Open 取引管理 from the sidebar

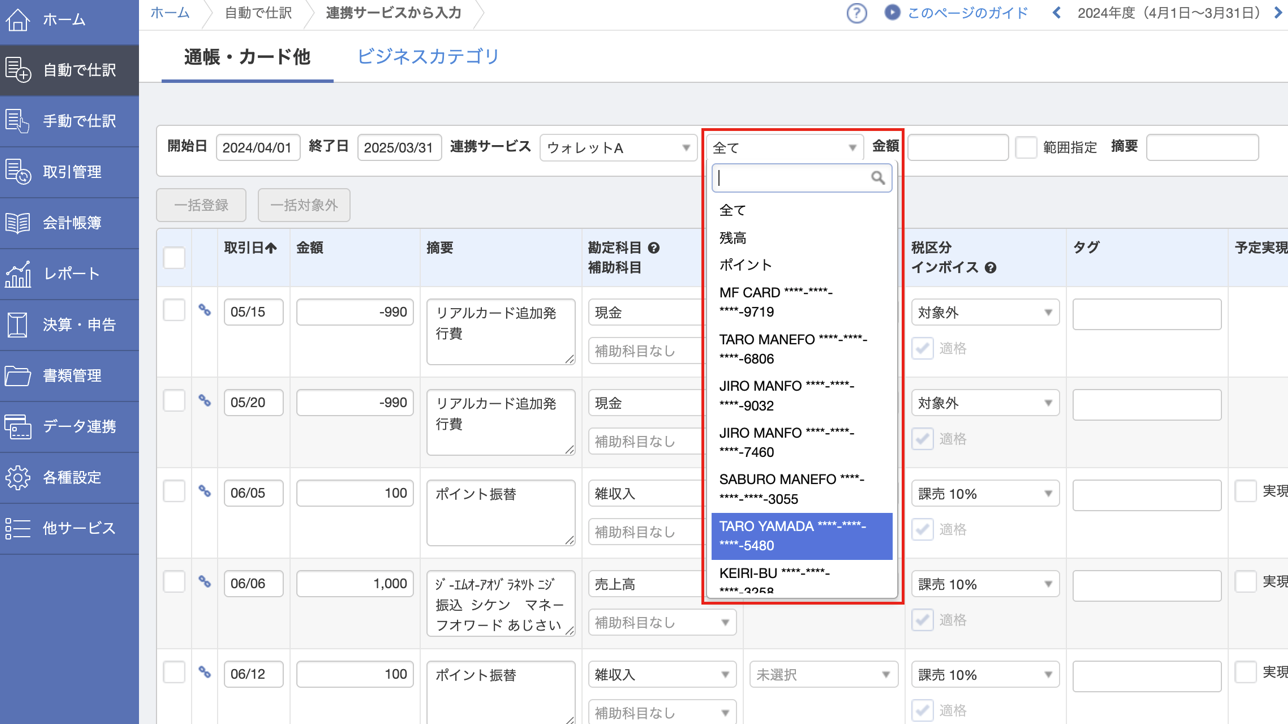(x=70, y=172)
